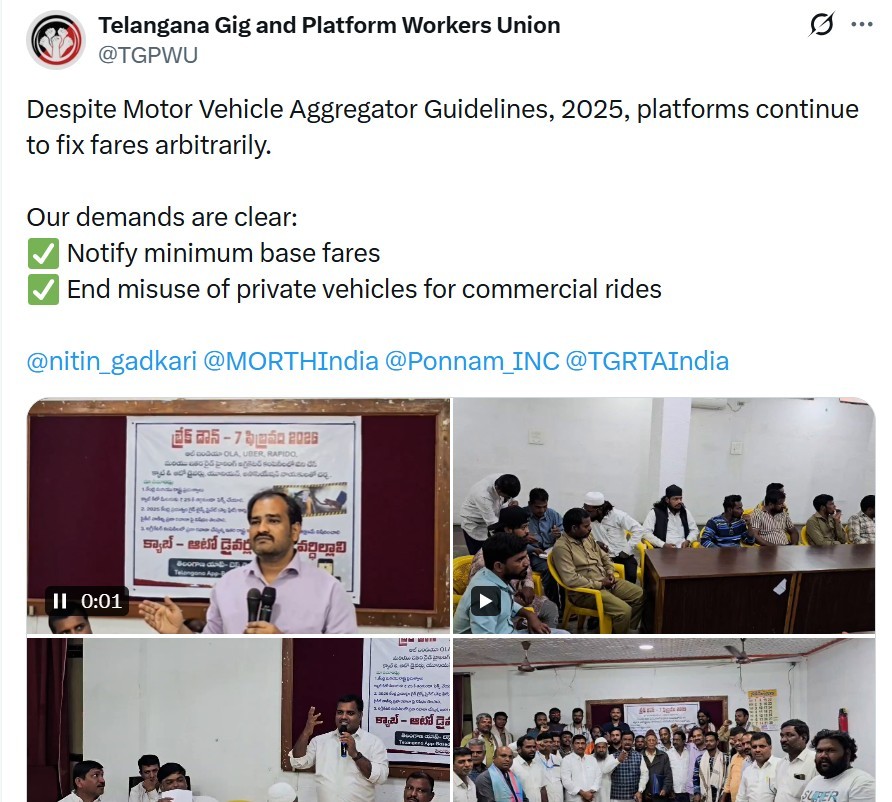Pause the first video at 0:01
The height and width of the screenshot is (802, 892).
tap(60, 601)
